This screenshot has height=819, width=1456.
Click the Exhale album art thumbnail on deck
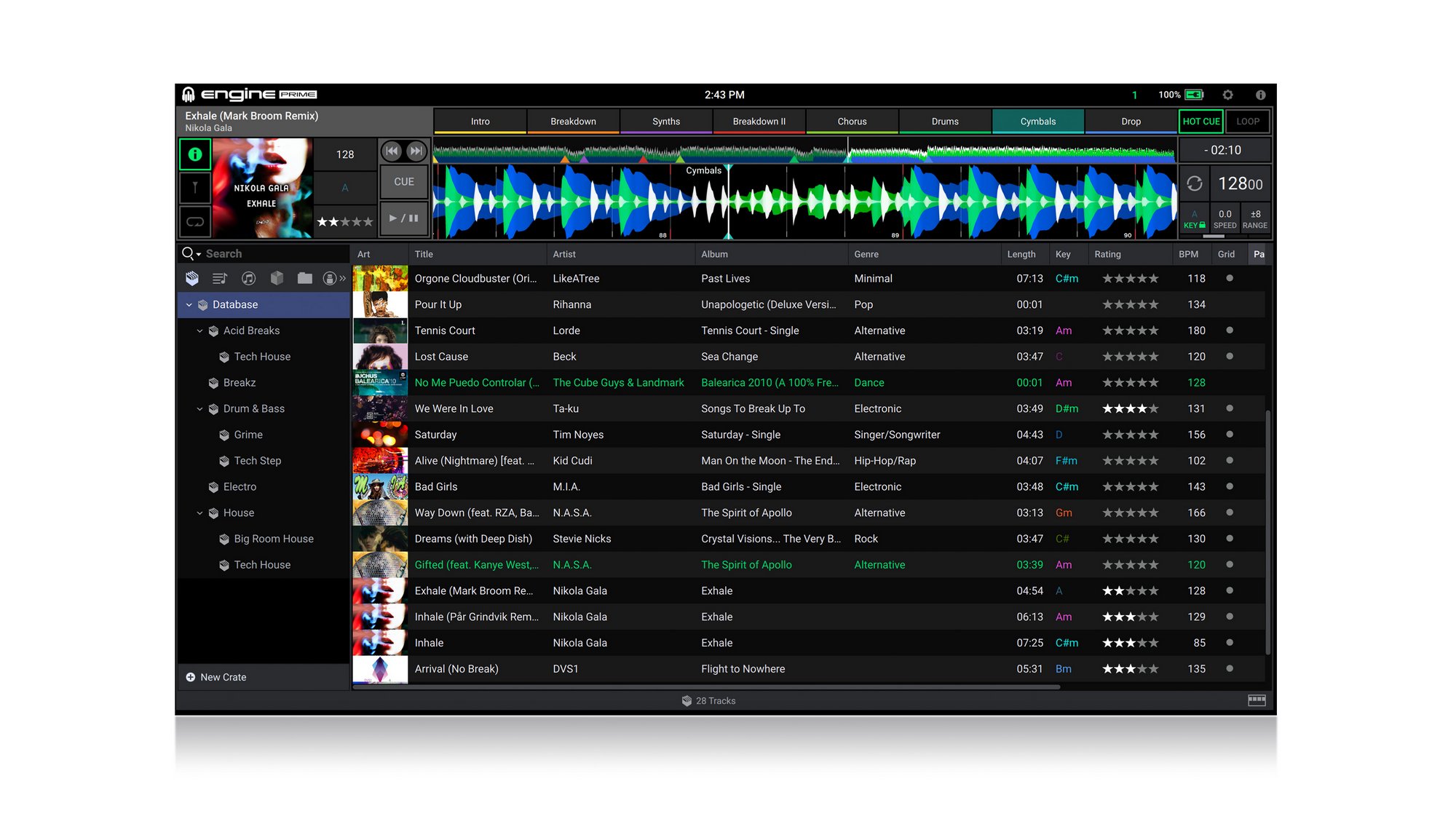pyautogui.click(x=263, y=188)
